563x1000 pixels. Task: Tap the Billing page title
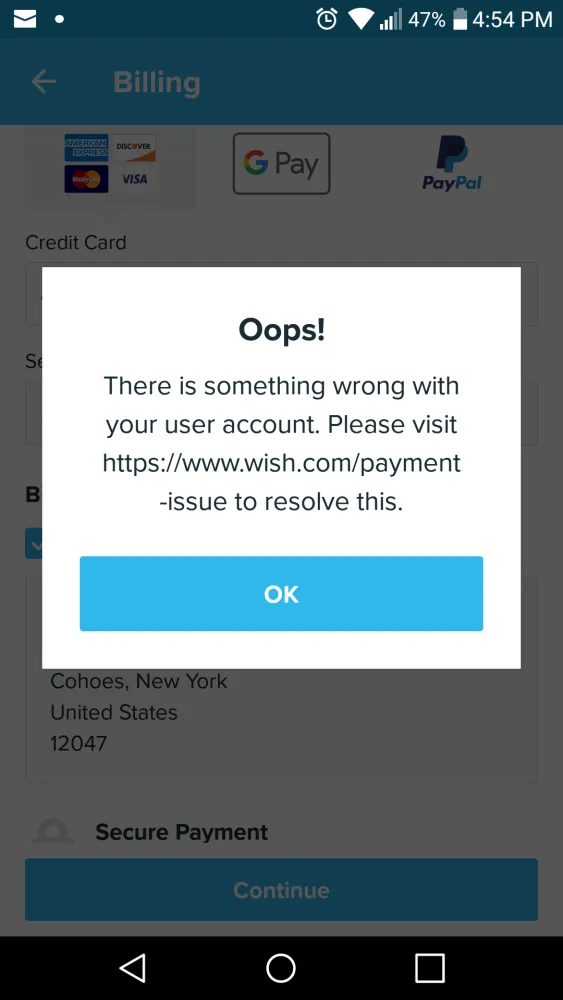tap(157, 82)
